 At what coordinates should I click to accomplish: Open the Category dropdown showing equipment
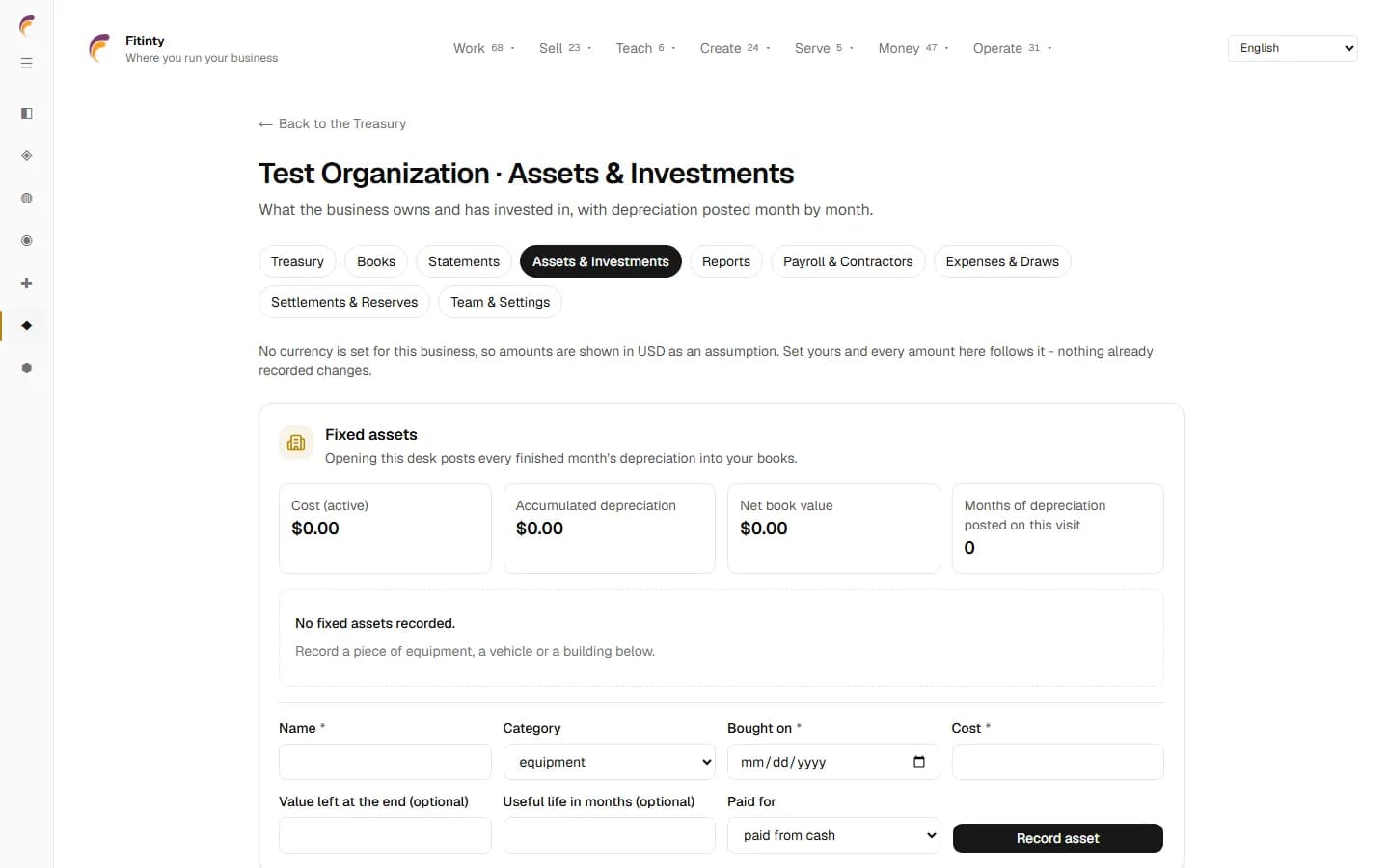610,762
